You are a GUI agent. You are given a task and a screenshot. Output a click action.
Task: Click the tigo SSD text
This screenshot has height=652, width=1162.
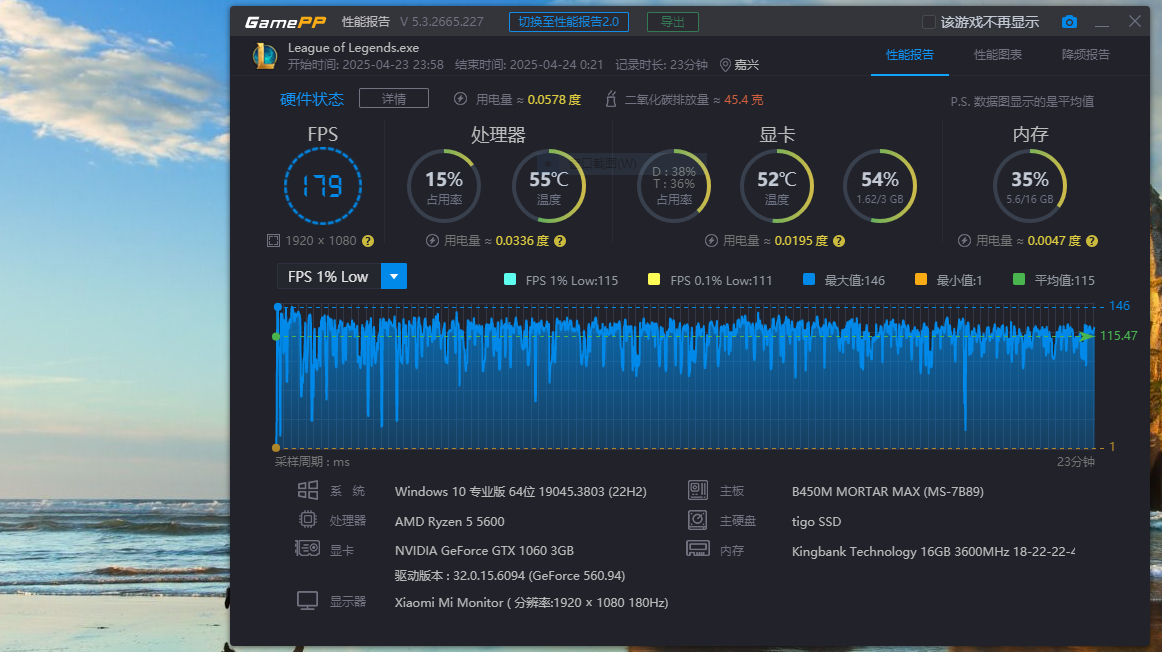[817, 522]
